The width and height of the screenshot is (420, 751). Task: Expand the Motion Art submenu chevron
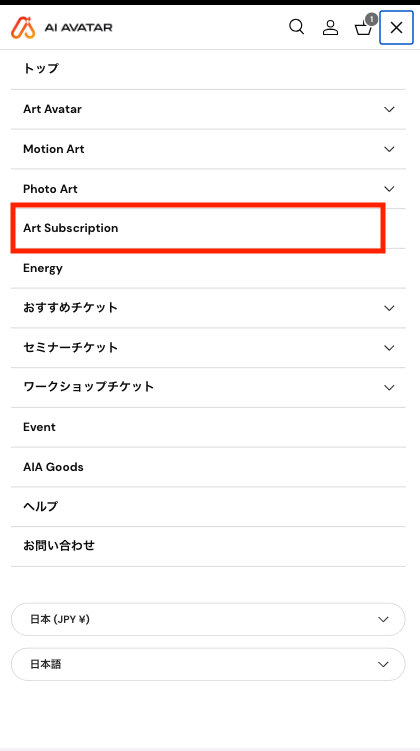(389, 149)
